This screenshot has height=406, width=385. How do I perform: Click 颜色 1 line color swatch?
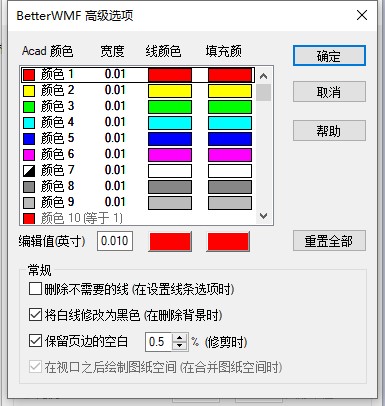(170, 75)
